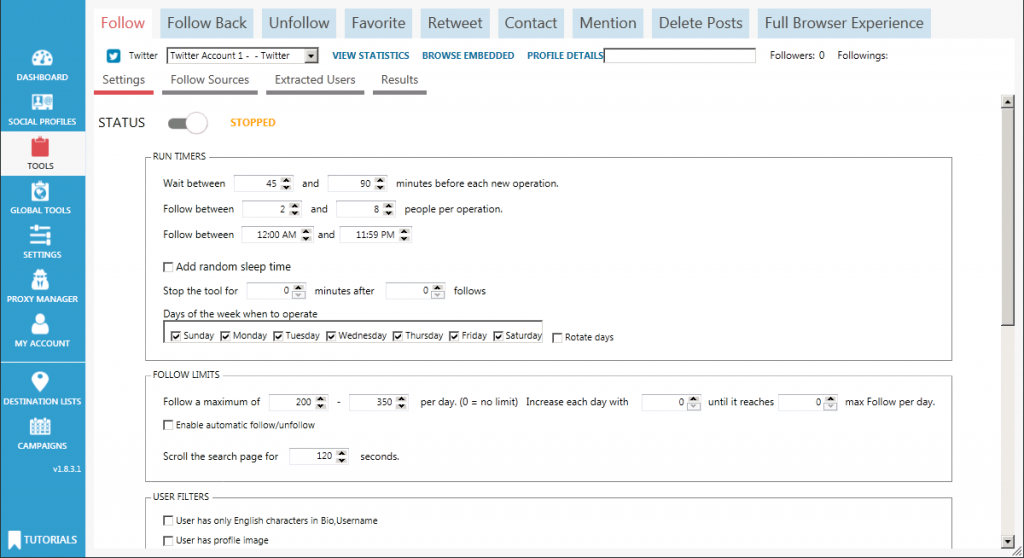Click the PROFILE DETAILS link

tap(565, 56)
